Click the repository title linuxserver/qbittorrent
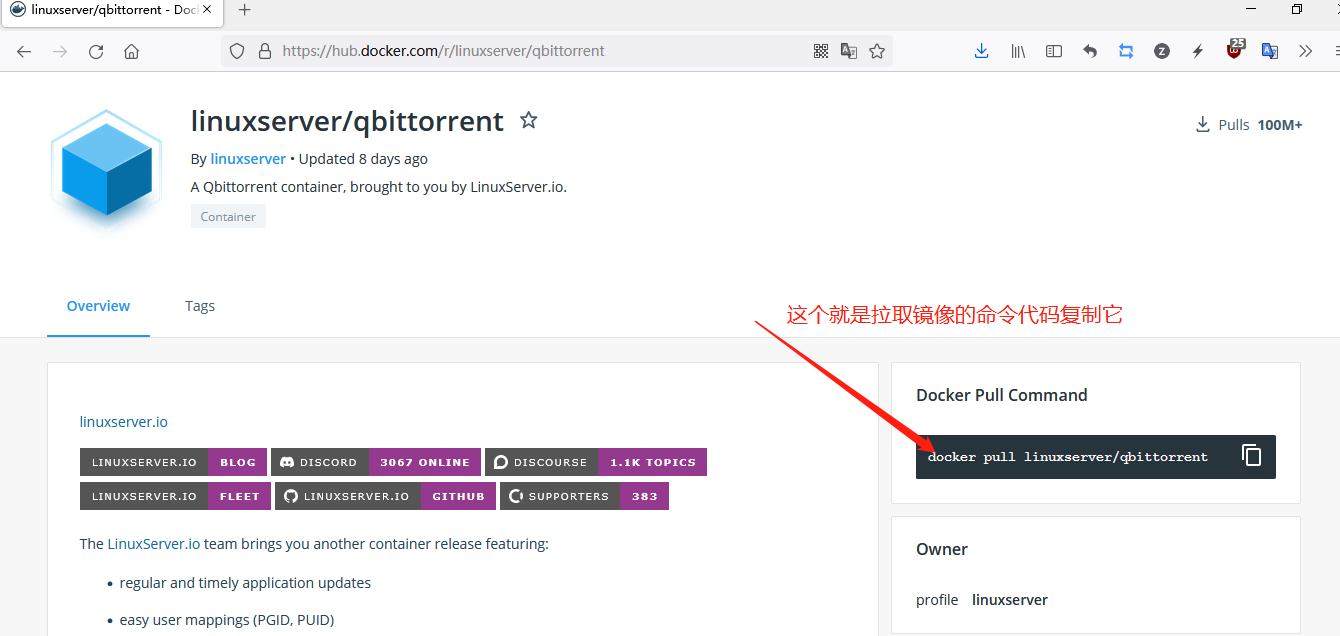1340x636 pixels. pyautogui.click(x=347, y=121)
